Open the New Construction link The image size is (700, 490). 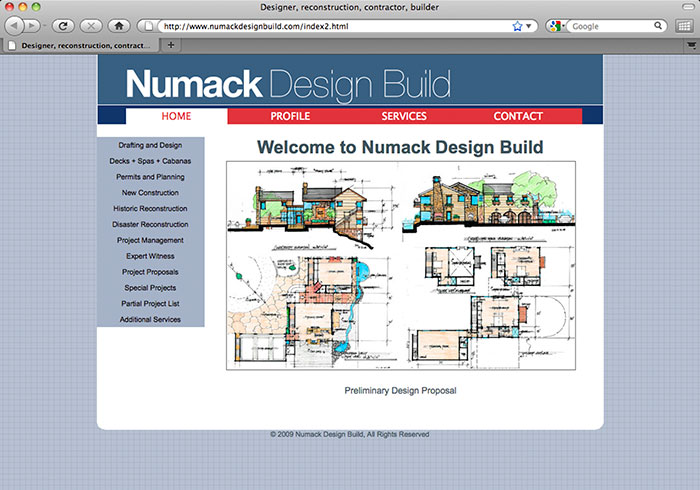(150, 193)
